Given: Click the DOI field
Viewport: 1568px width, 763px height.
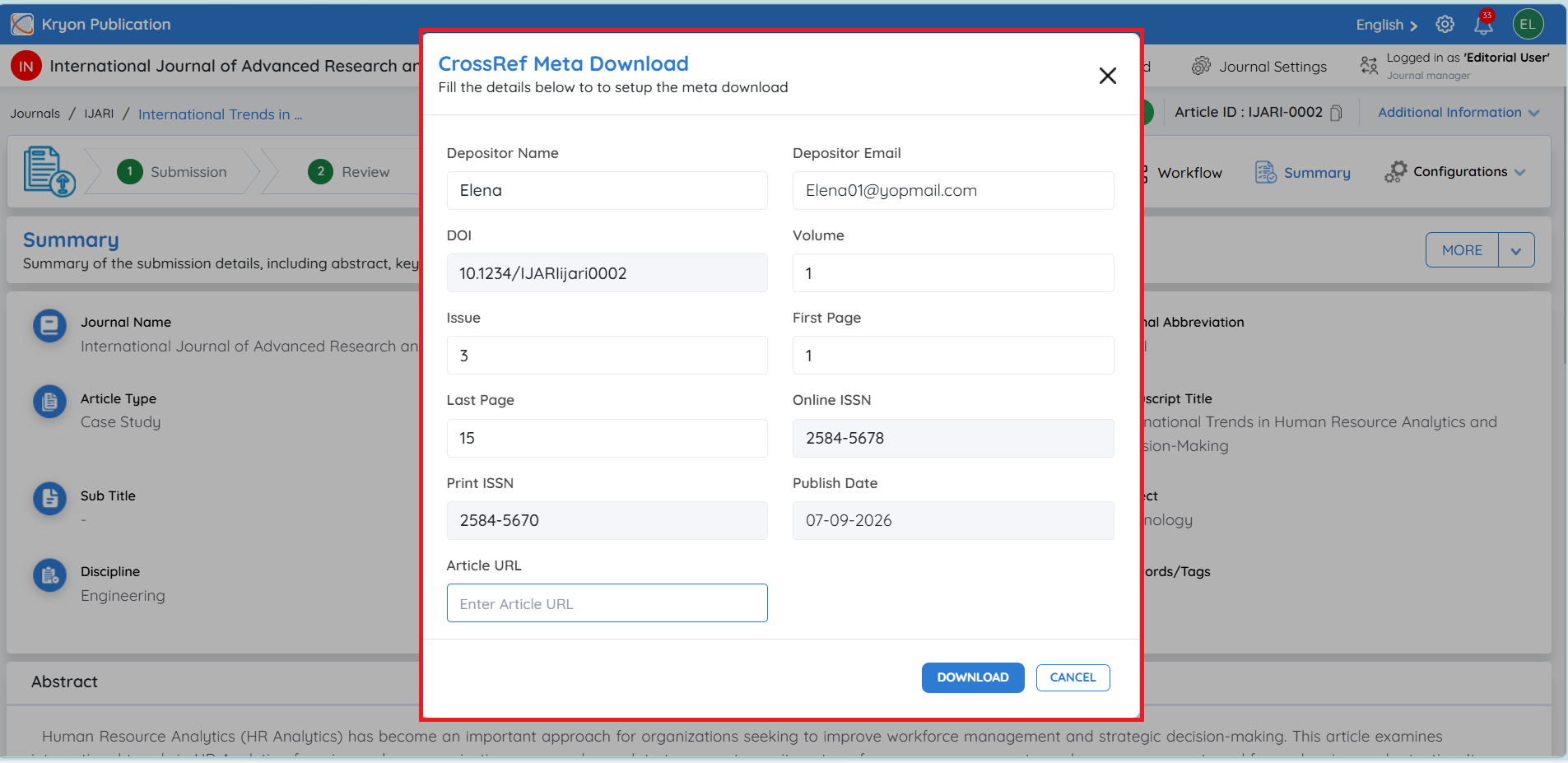Looking at the screenshot, I should pos(607,273).
